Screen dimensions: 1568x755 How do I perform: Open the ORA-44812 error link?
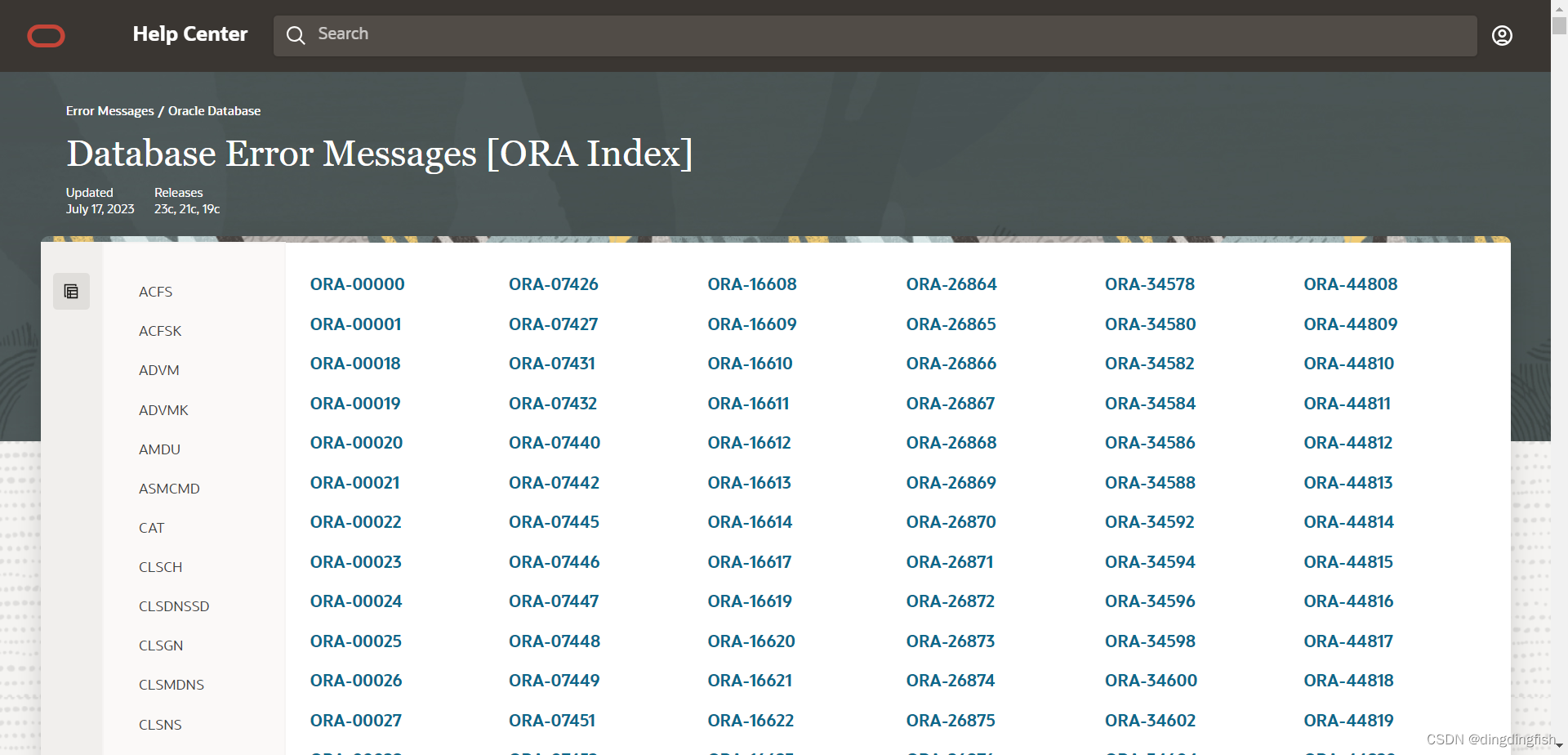1347,443
